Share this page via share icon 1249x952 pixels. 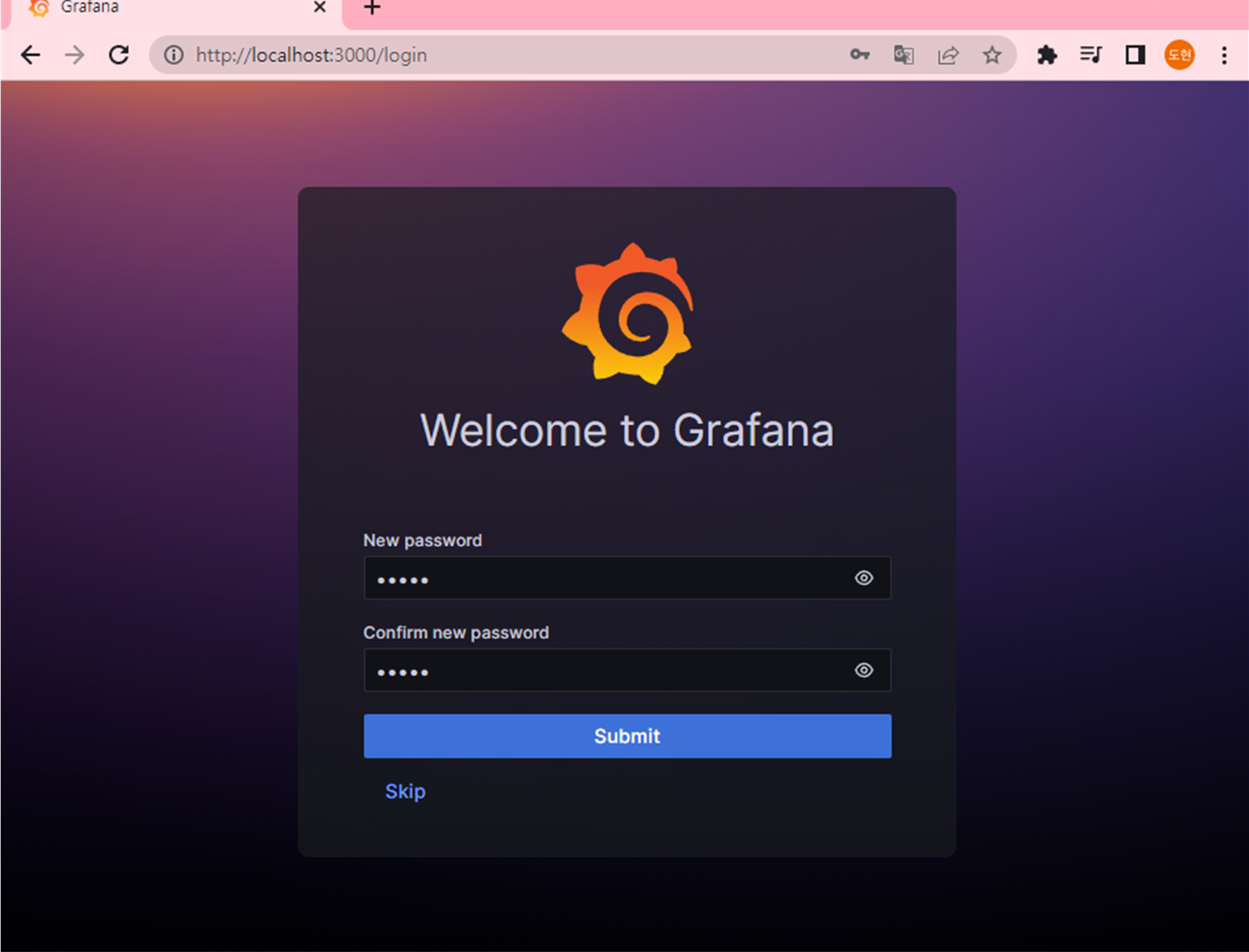pos(948,55)
